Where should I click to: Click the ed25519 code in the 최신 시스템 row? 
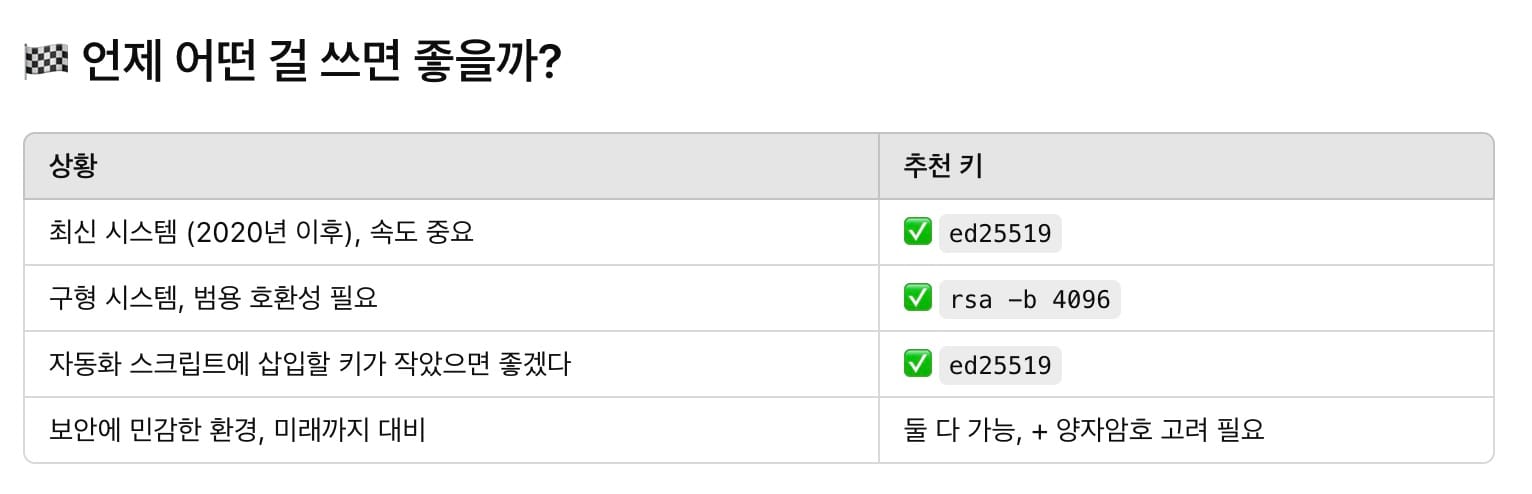click(1000, 234)
